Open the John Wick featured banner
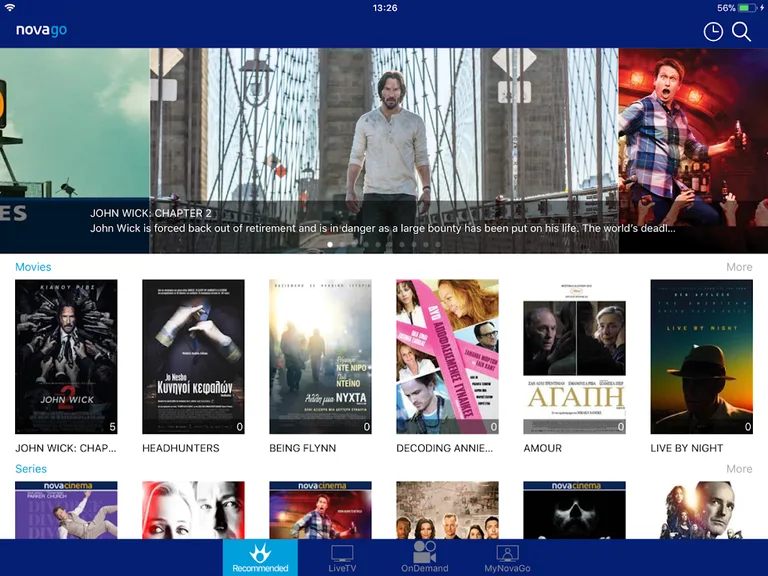The width and height of the screenshot is (768, 576). 384,150
